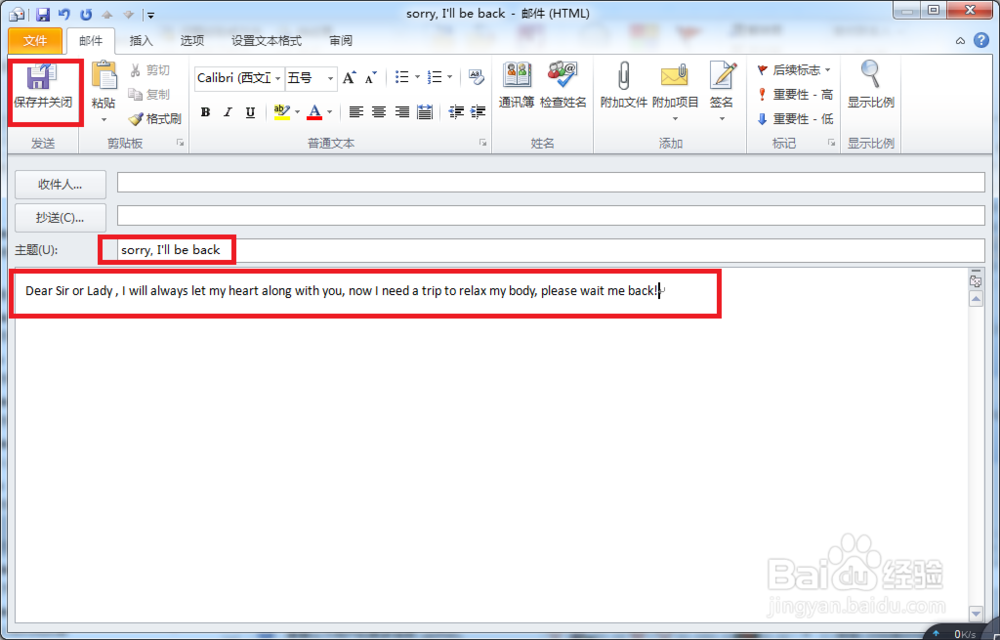Open the Signature (签名) menu
Viewport: 1000px width, 640px height.
(722, 92)
